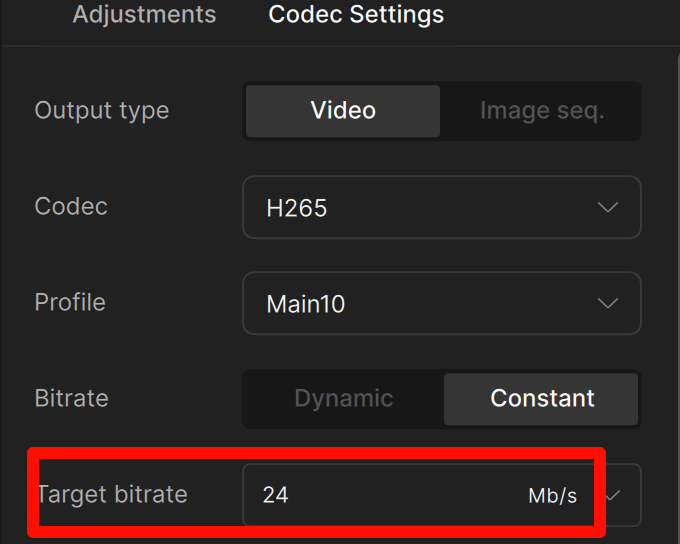
Task: Click the H265 text in the Codec box
Action: tap(297, 208)
